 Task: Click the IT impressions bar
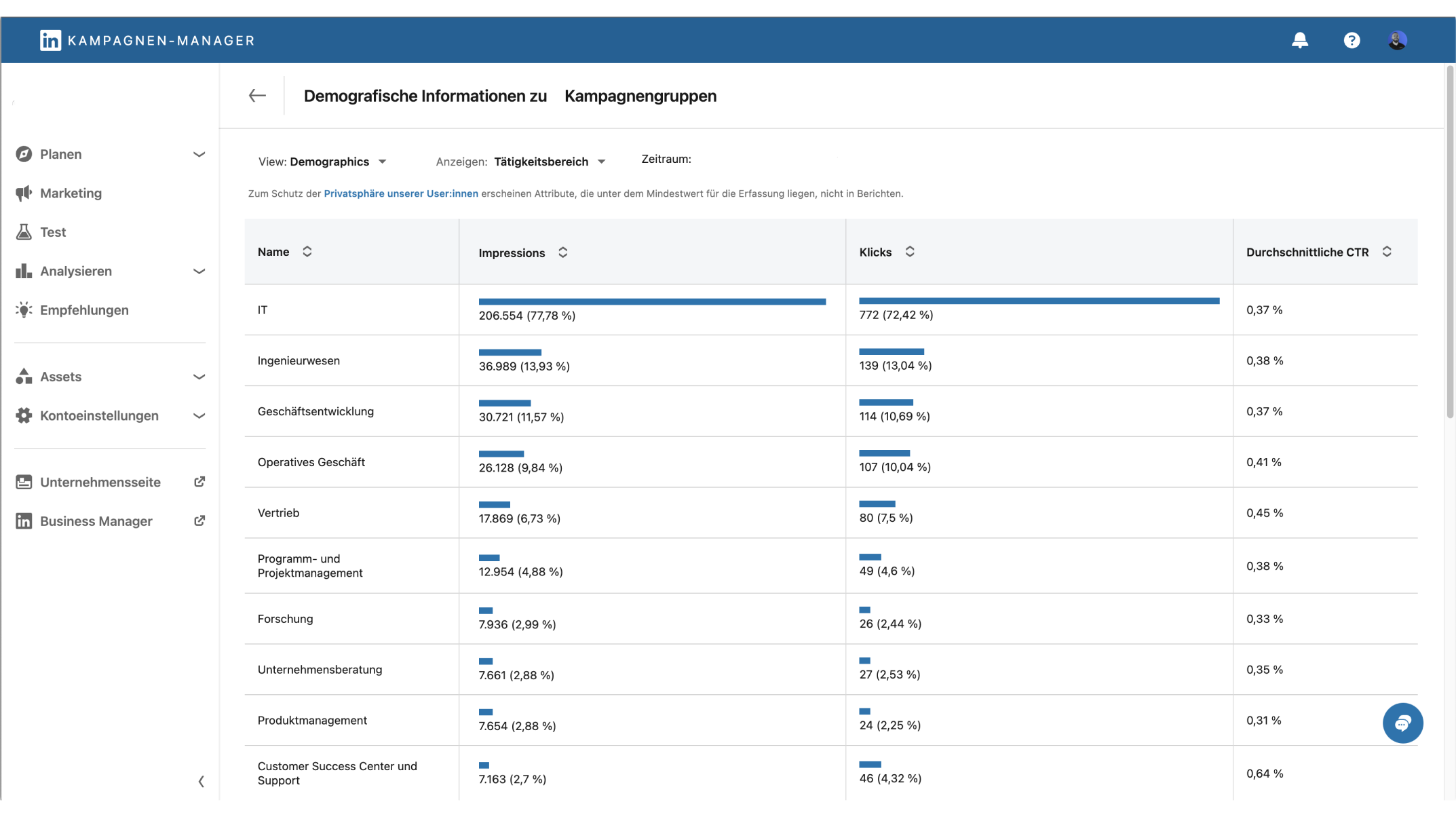pyautogui.click(x=651, y=301)
